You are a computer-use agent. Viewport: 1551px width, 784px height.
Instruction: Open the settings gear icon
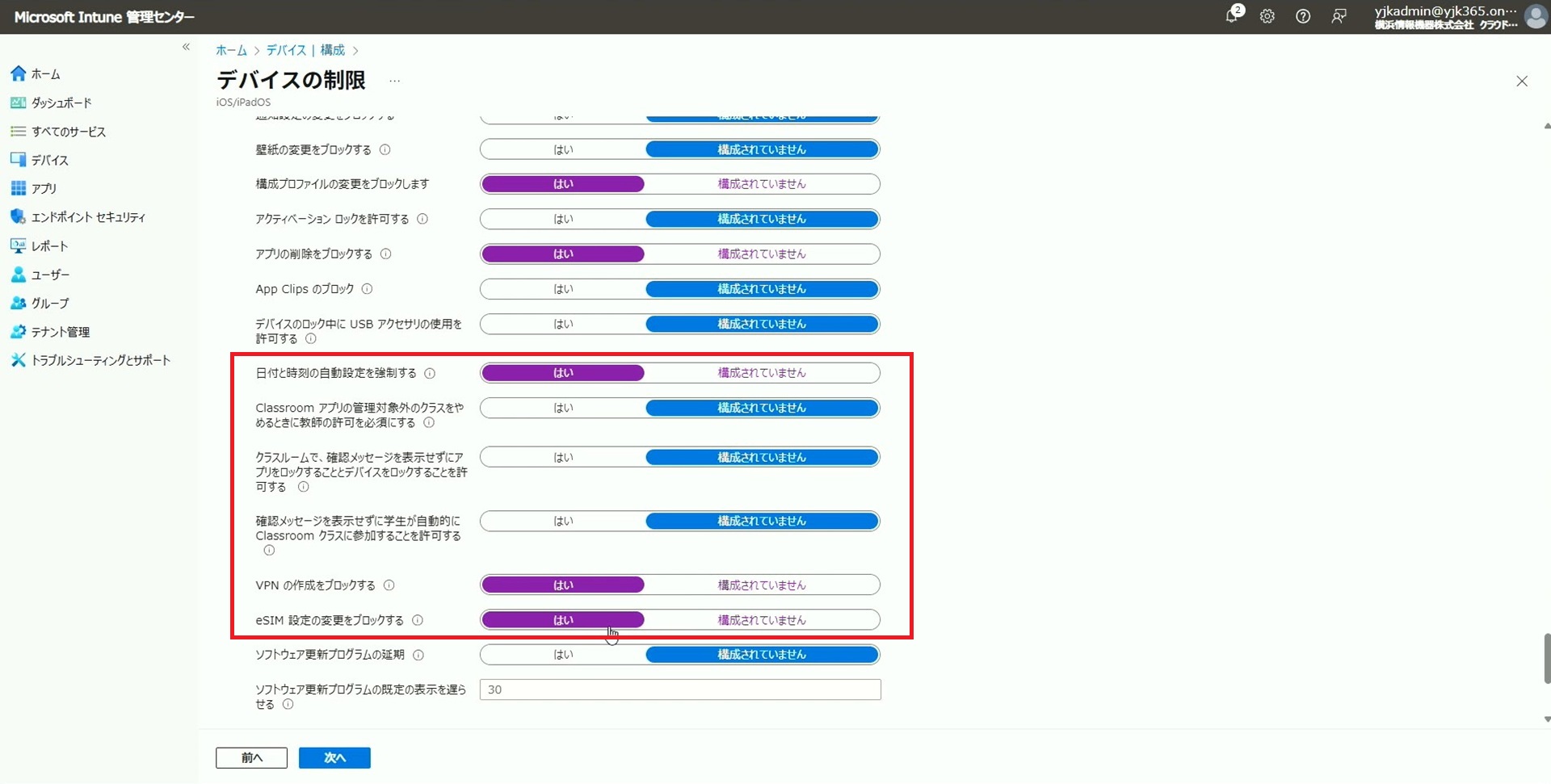pyautogui.click(x=1267, y=16)
